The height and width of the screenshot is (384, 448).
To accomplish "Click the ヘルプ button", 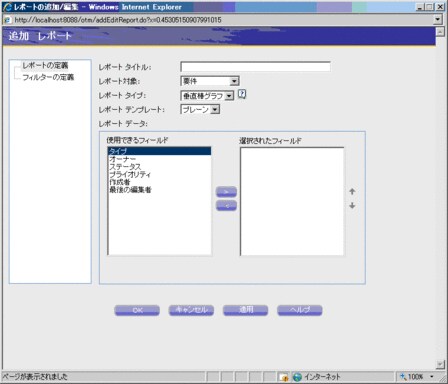I will pos(300,310).
